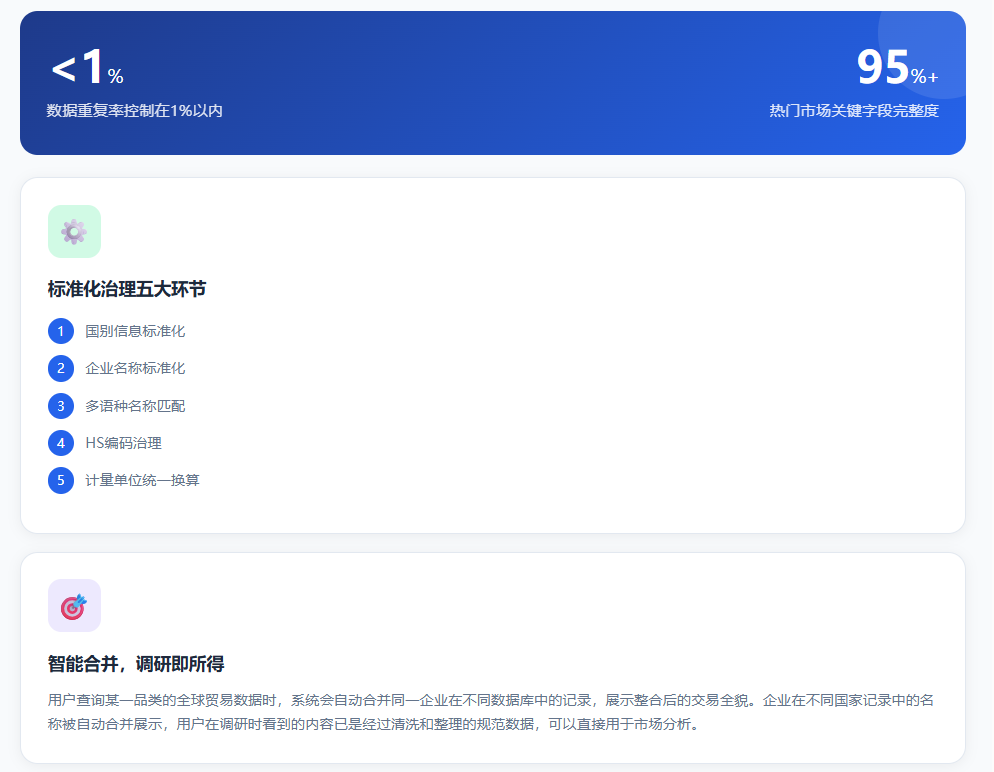The height and width of the screenshot is (772, 994).
Task: Click the target icon above 智能合并
Action: pyautogui.click(x=74, y=605)
